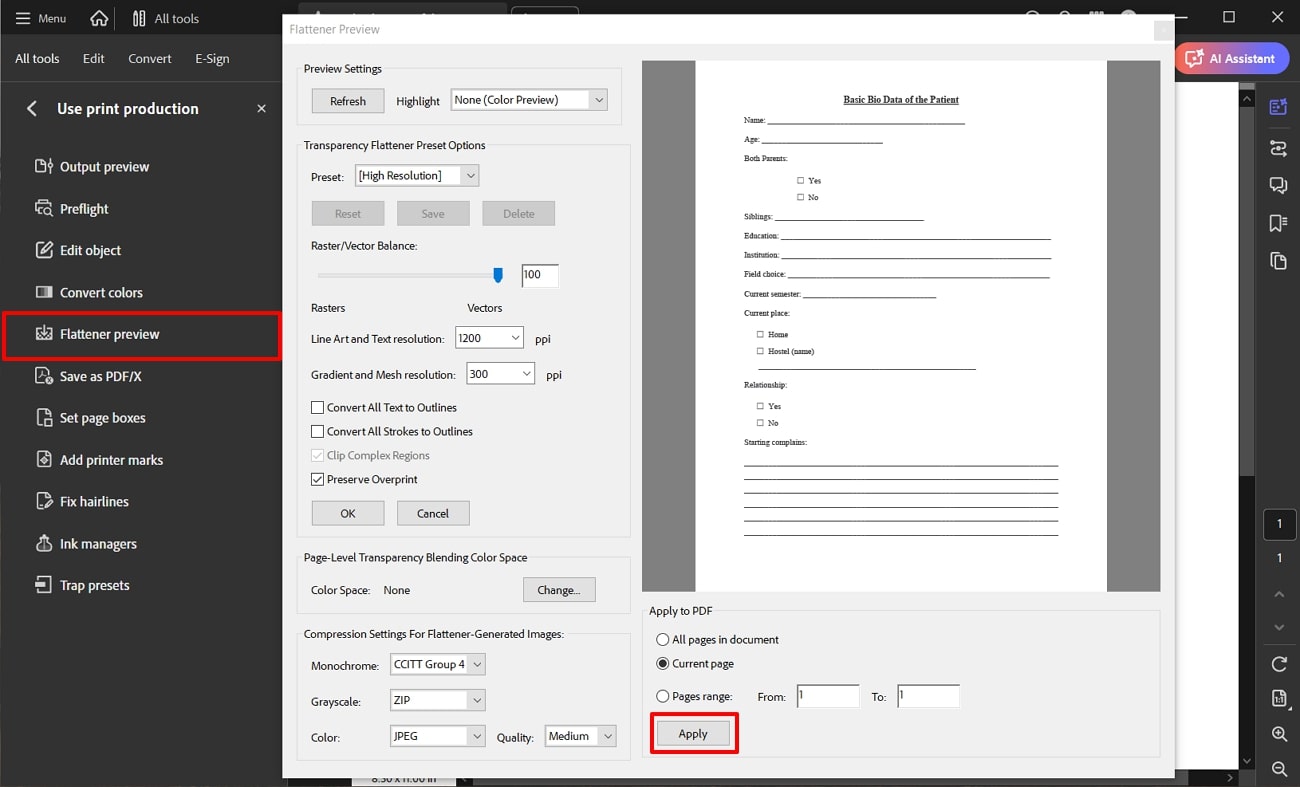1300x787 pixels.
Task: Click the back arrow beside Use print production
Action: (x=32, y=108)
